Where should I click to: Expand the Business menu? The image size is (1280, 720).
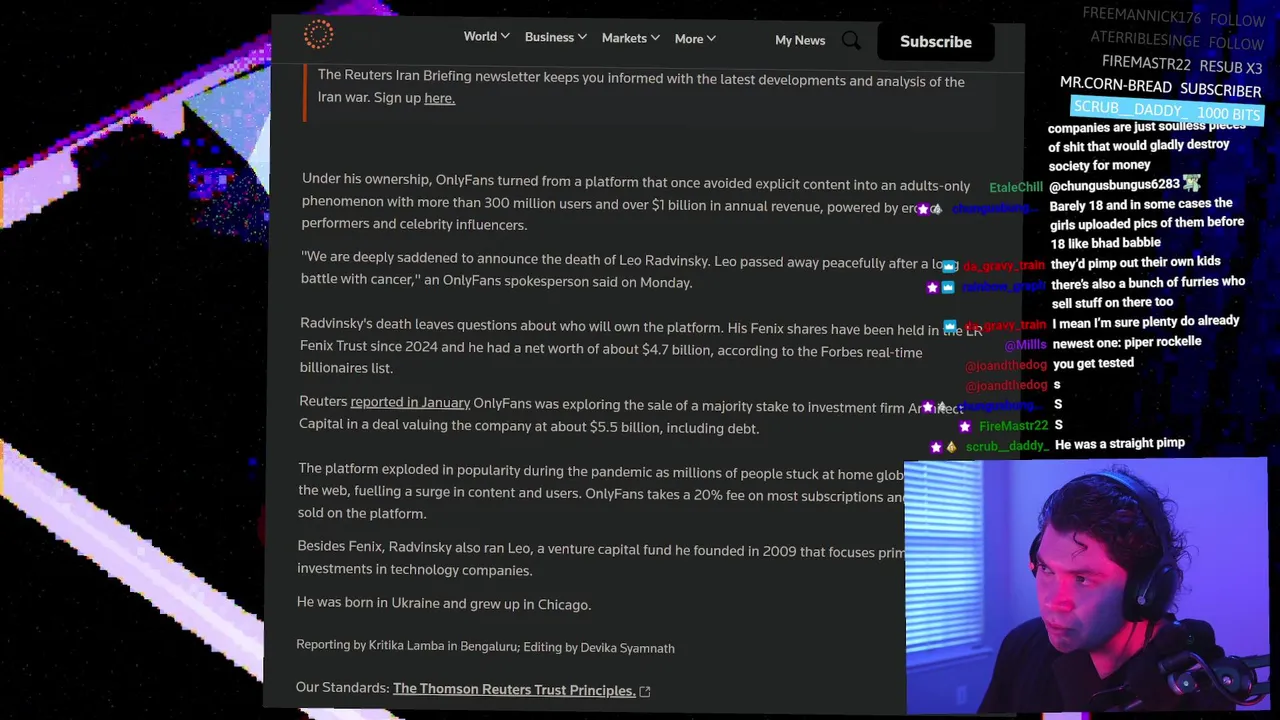point(555,38)
